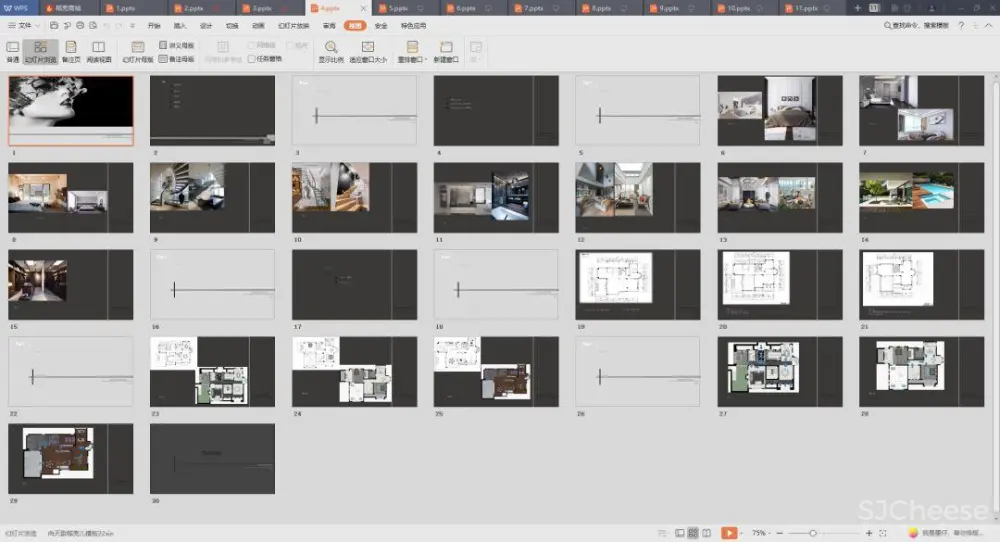Select the Notes Page (备注页) view icon

pos(70,50)
